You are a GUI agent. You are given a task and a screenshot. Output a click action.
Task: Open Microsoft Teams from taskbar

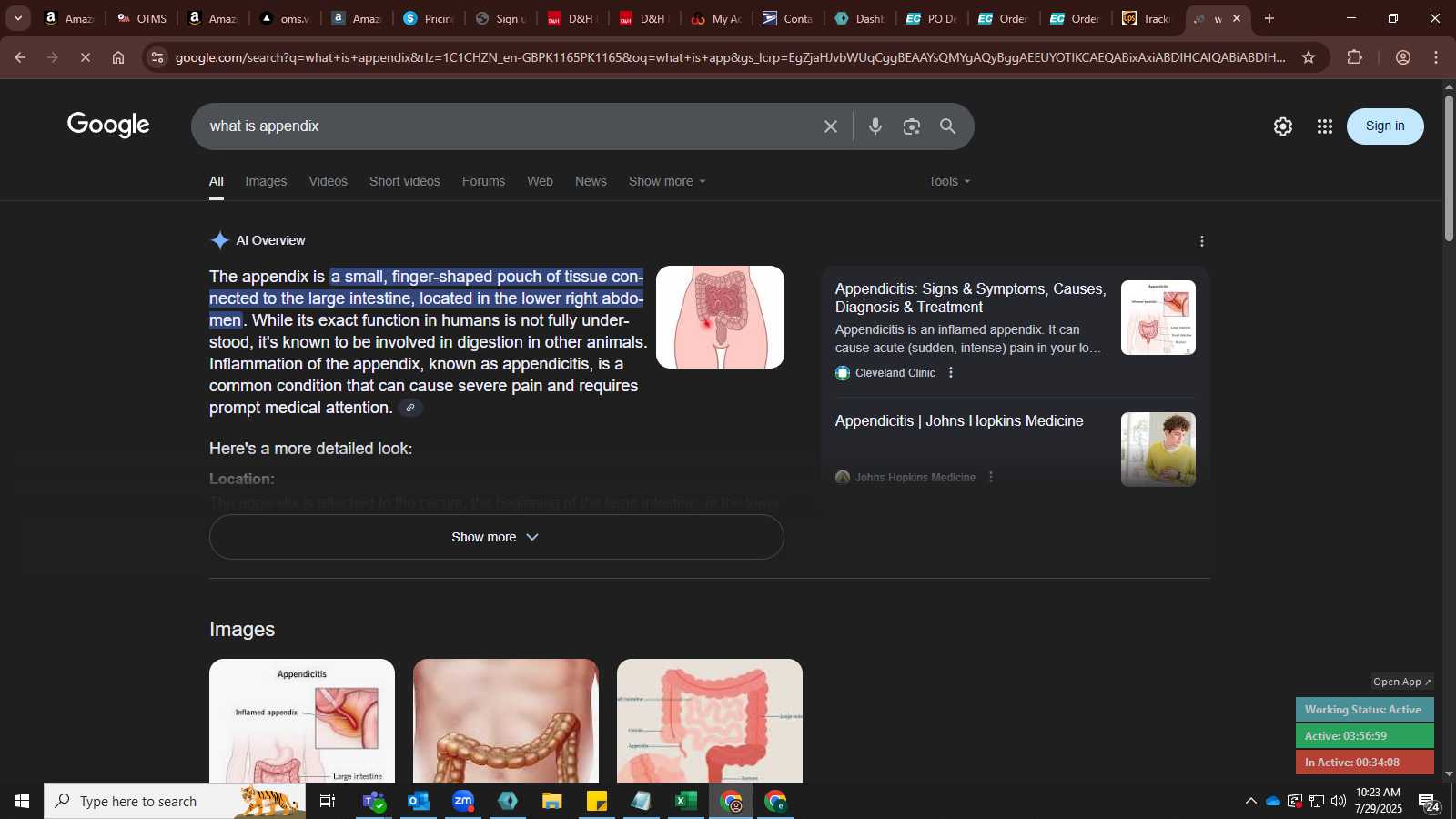(x=374, y=801)
